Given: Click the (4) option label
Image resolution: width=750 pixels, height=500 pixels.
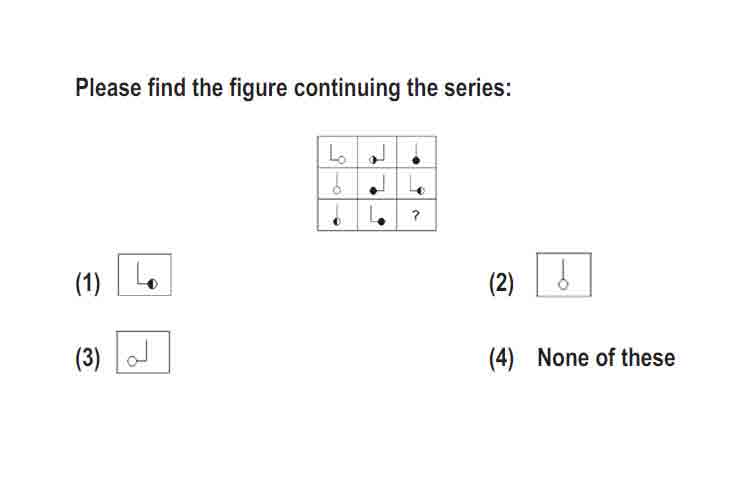Looking at the screenshot, I should pyautogui.click(x=501, y=358).
